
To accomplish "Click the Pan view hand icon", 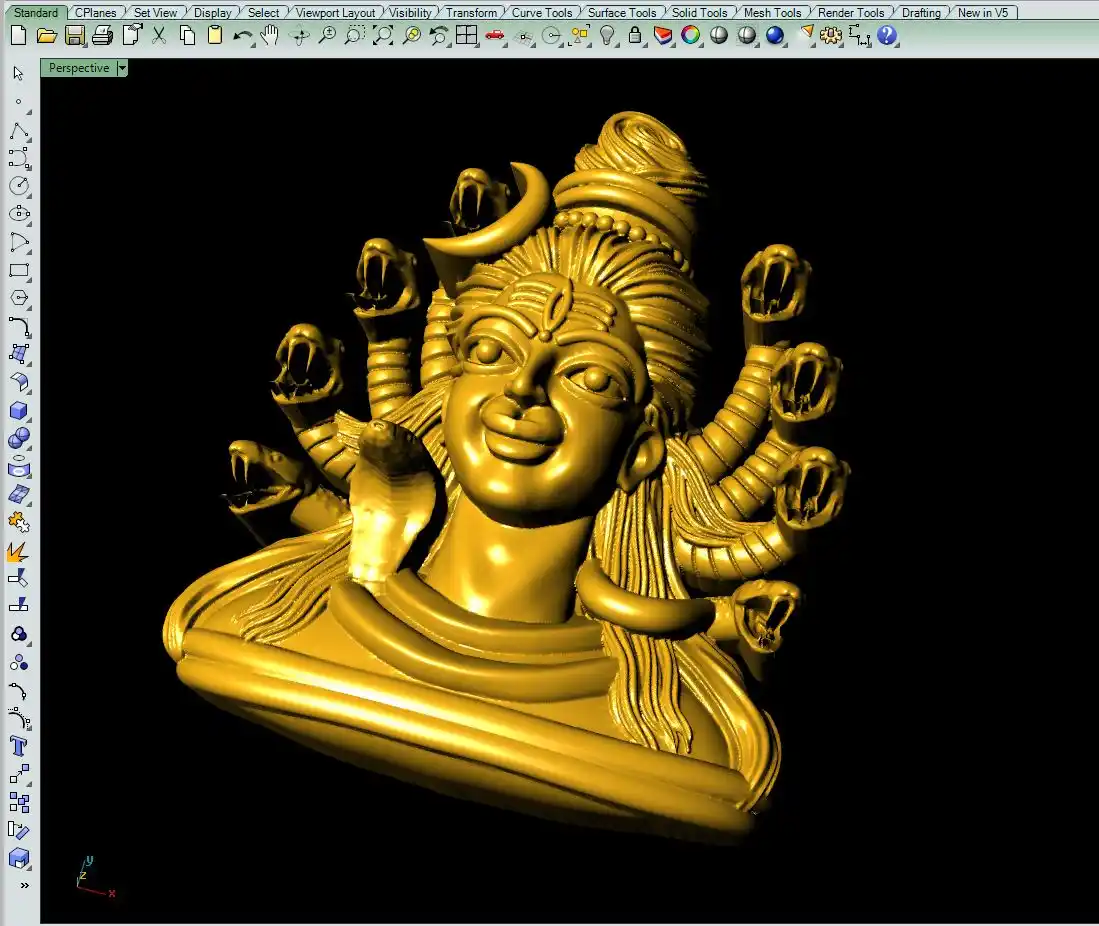I will pos(270,35).
